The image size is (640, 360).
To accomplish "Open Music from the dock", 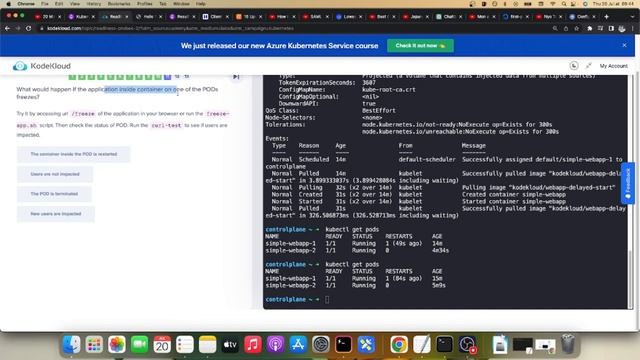I will click(253, 345).
